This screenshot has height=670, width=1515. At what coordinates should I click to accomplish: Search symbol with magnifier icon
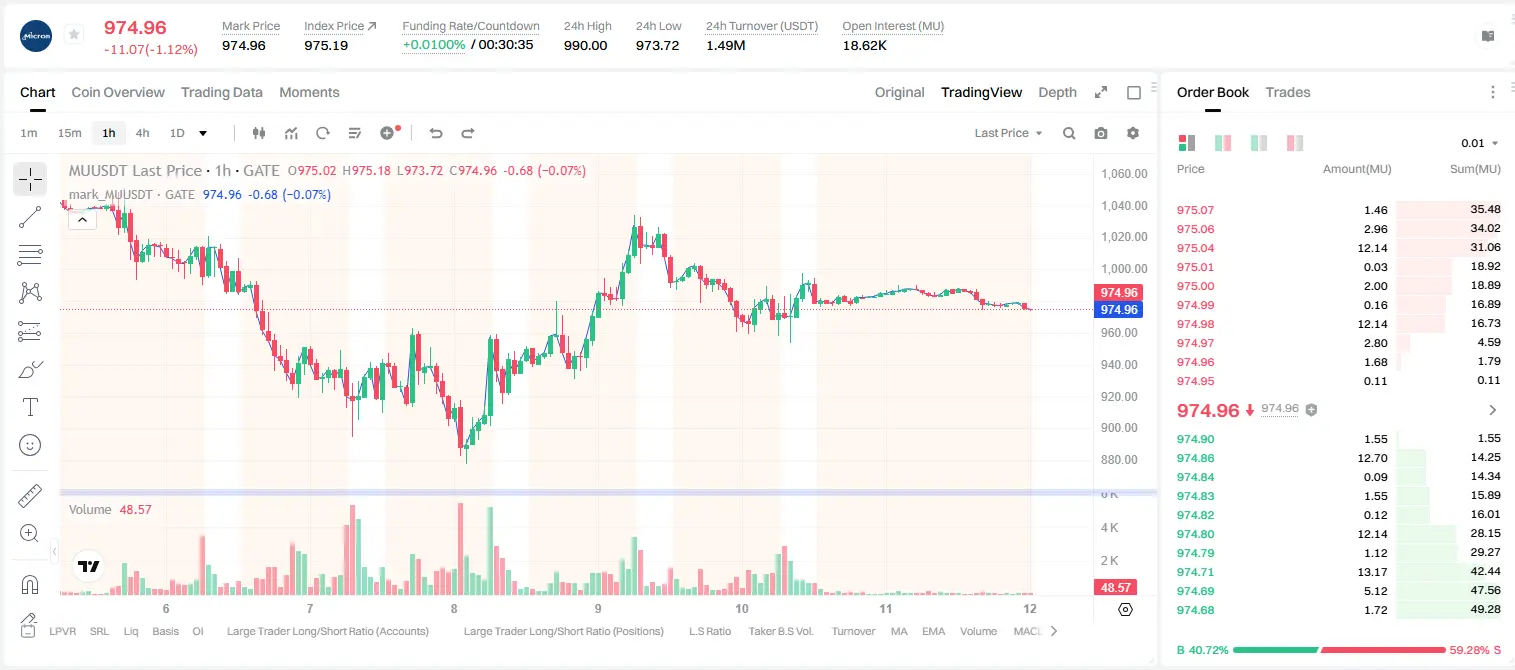(x=1069, y=133)
